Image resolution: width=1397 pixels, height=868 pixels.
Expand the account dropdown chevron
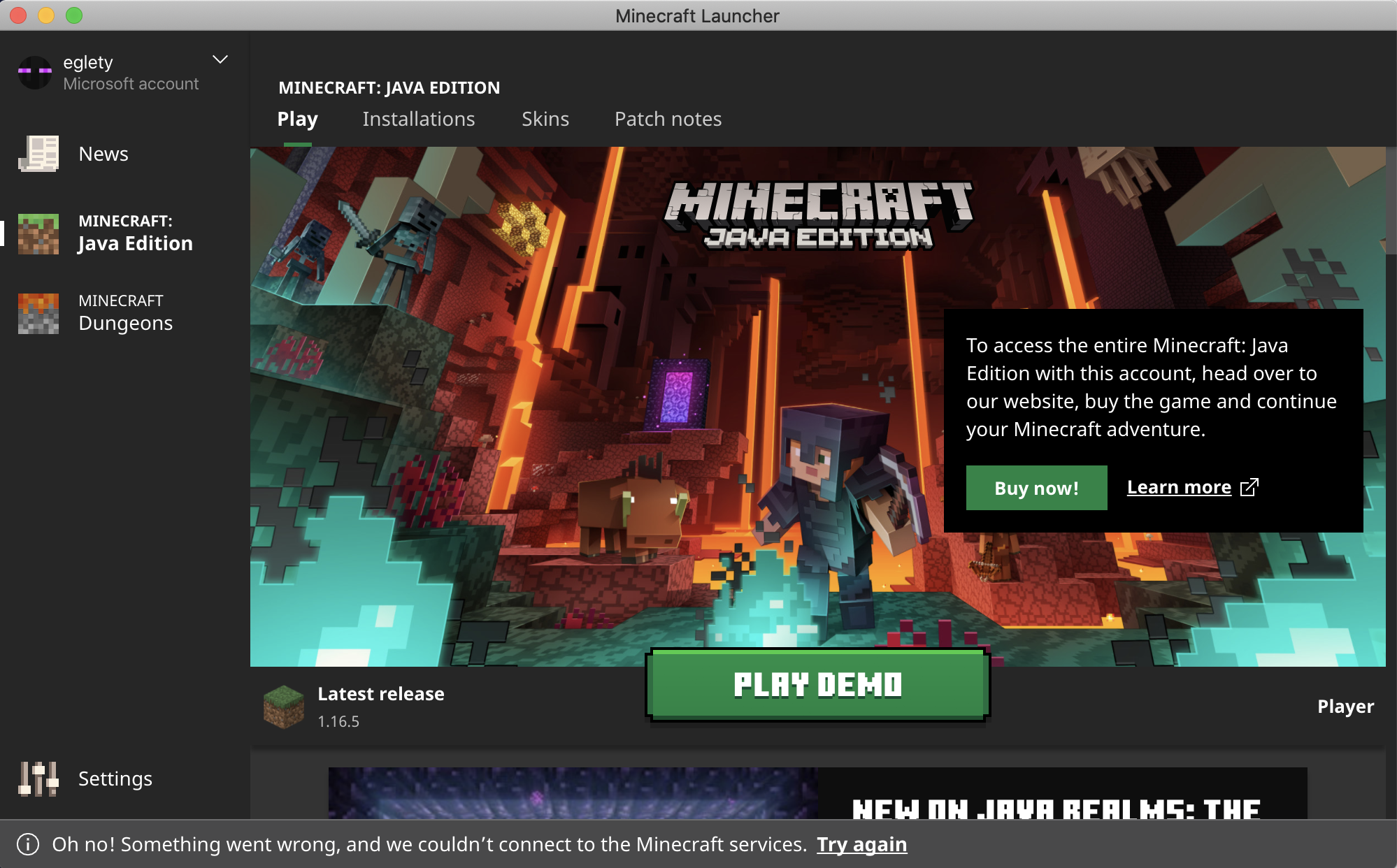pyautogui.click(x=220, y=60)
